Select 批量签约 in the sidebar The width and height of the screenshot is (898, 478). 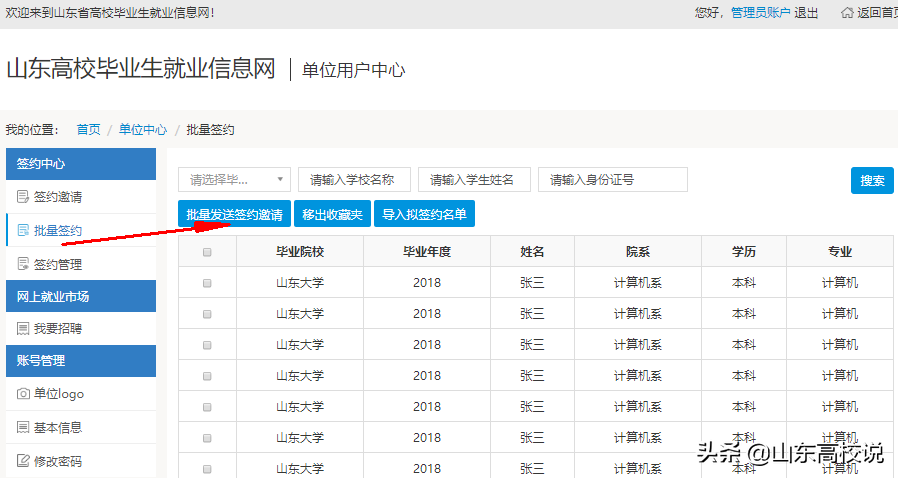coord(81,231)
